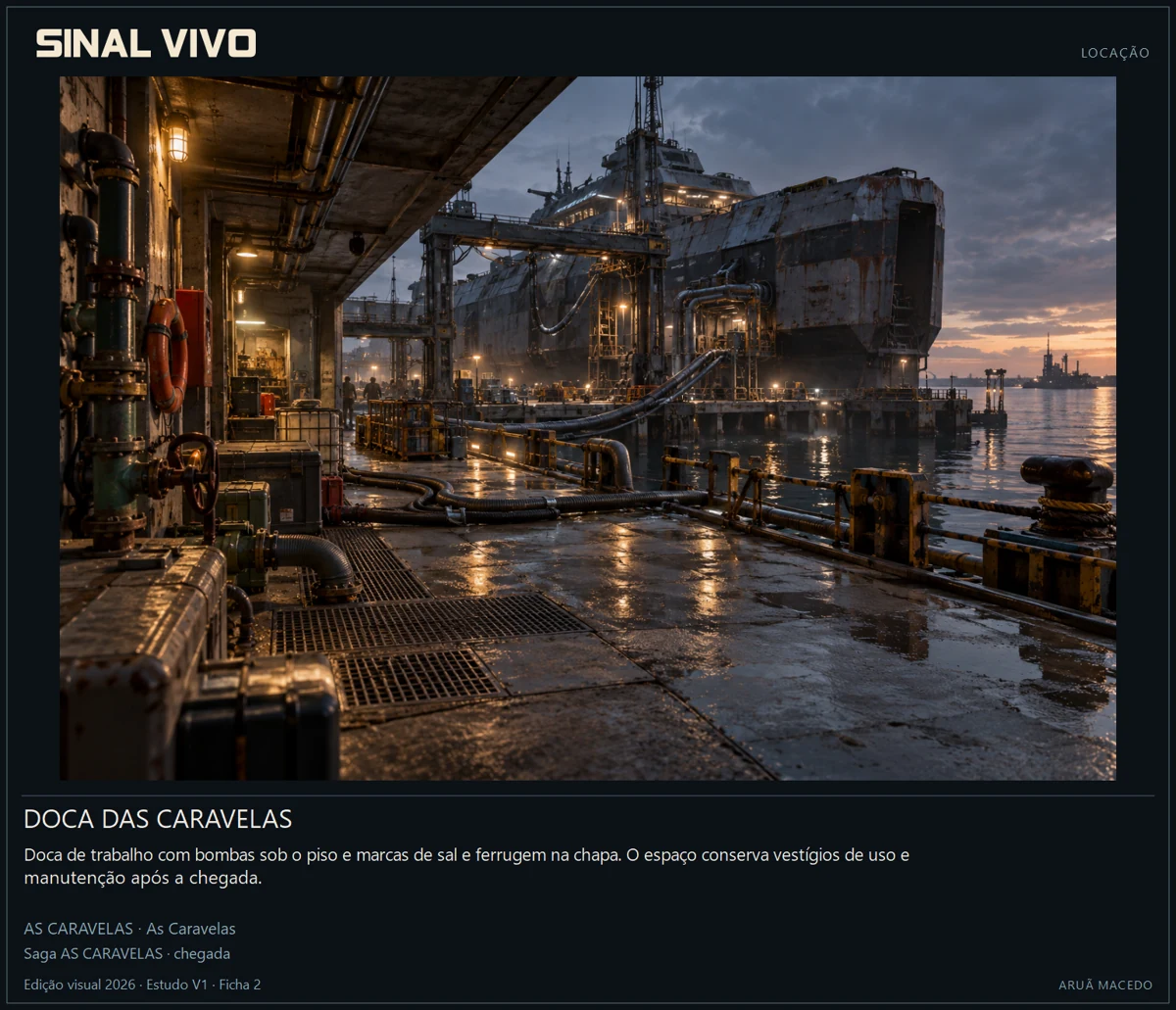Select the description paragraph starting "Doca de trabalho"
The image size is (1176, 1010).
466,866
